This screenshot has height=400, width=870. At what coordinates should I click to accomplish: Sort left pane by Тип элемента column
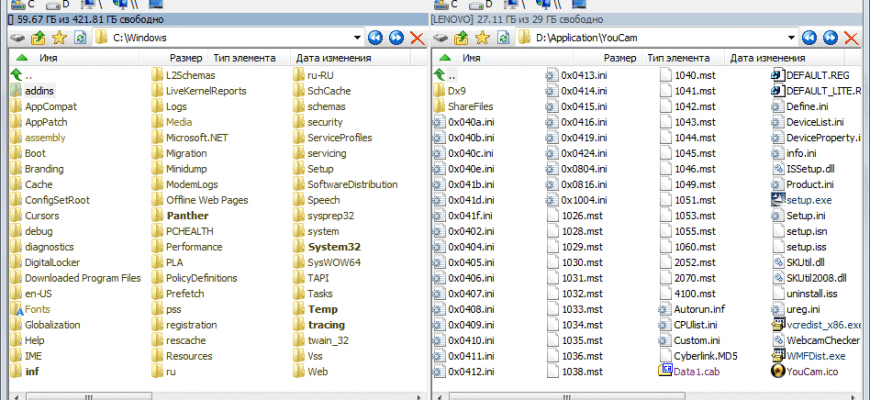[244, 58]
